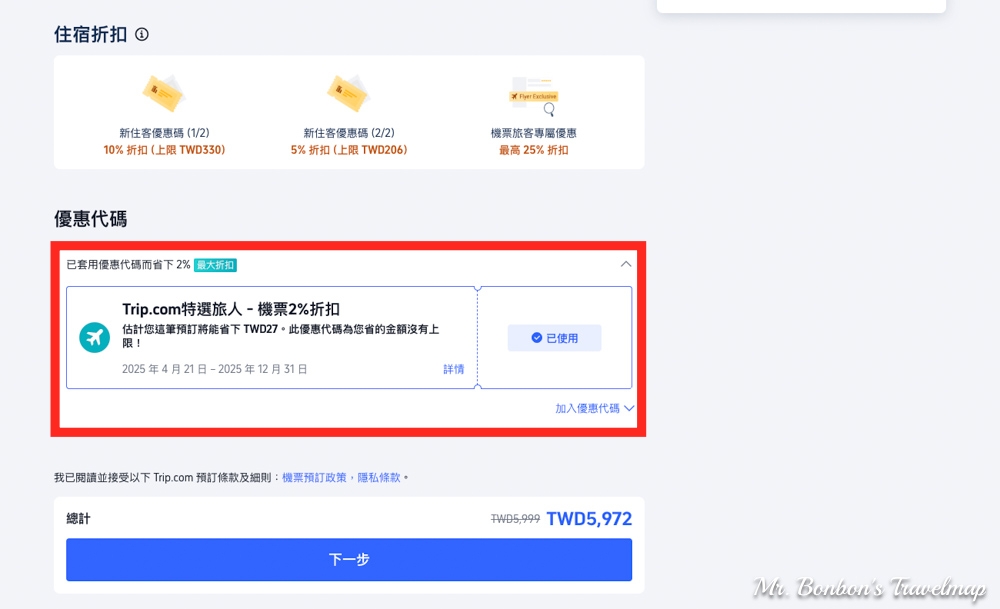Screen dimensions: 1000x609
Task: Select the 最高 25% 折扣 flyer offer
Action: (533, 150)
